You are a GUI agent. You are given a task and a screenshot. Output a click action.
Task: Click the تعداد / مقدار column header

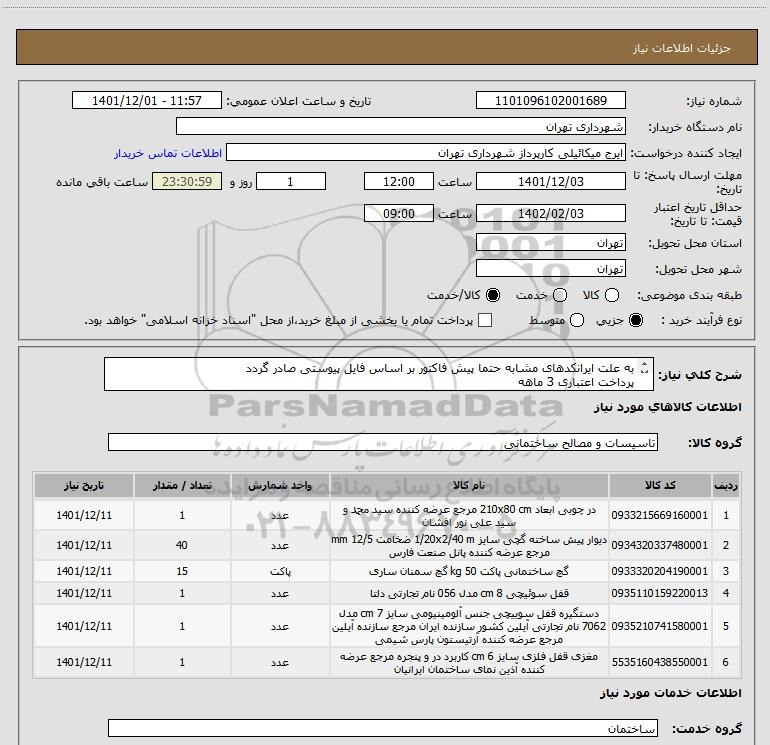tap(182, 485)
